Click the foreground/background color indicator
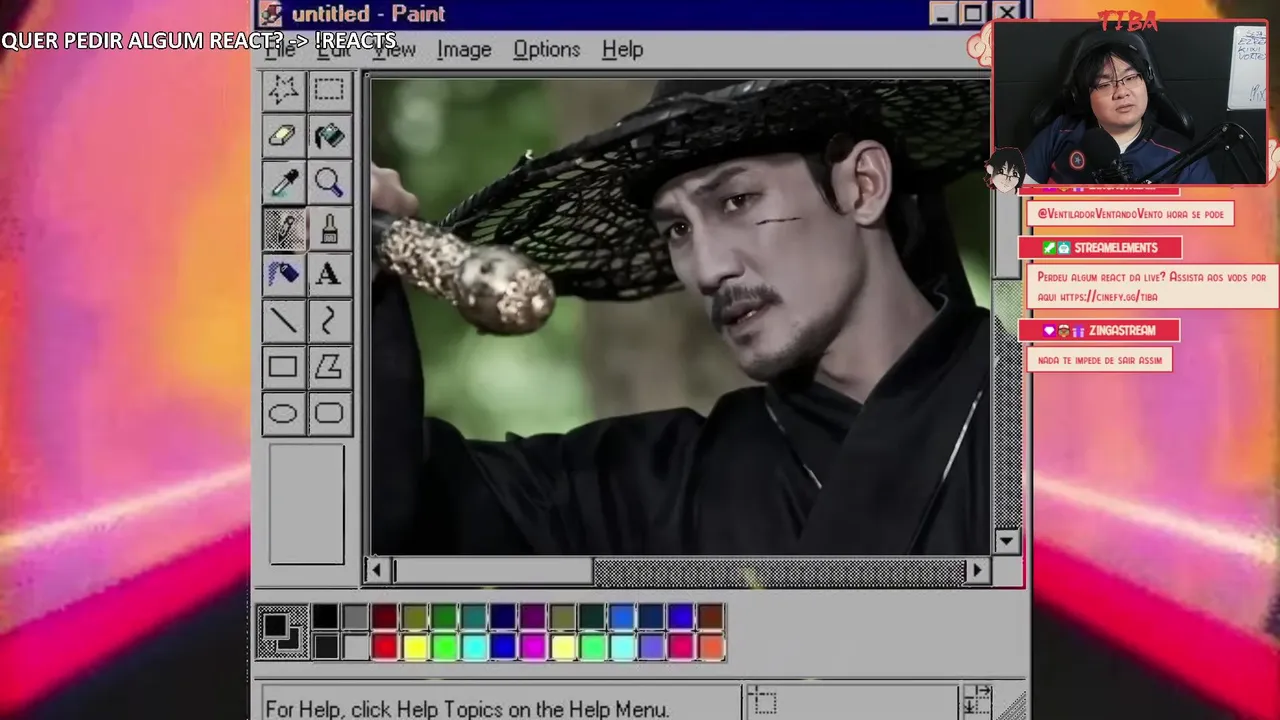Image resolution: width=1280 pixels, height=720 pixels. pyautogui.click(x=282, y=633)
